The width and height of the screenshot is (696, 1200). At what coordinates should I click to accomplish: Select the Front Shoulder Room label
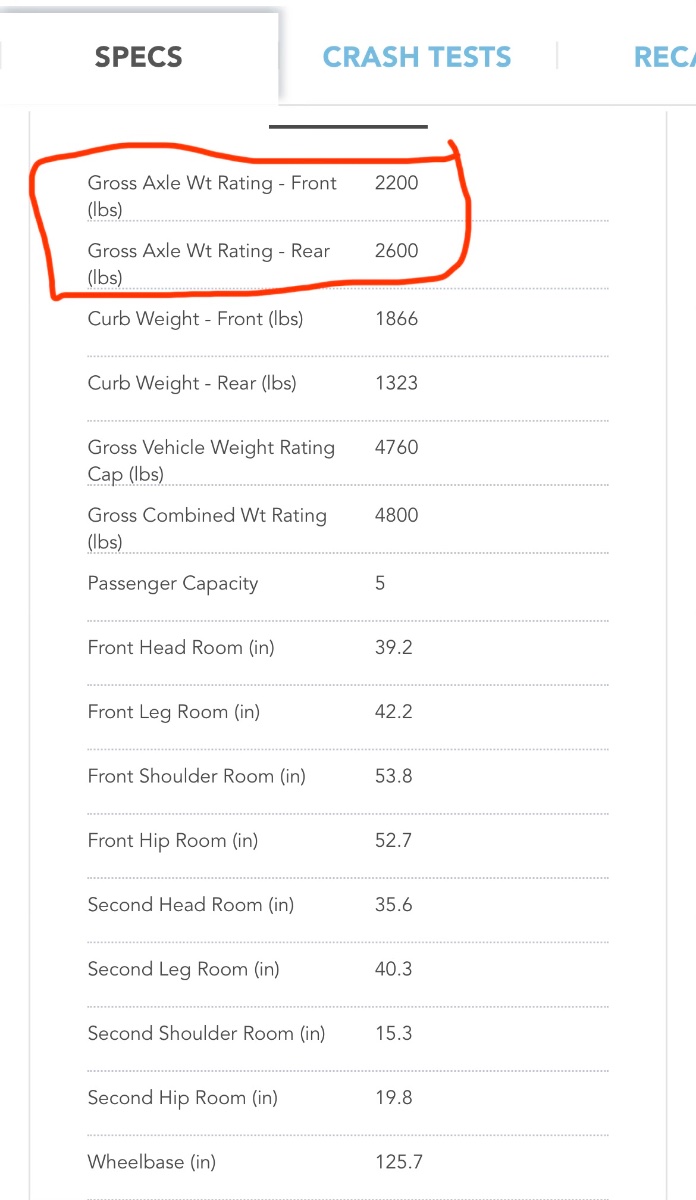tap(197, 776)
